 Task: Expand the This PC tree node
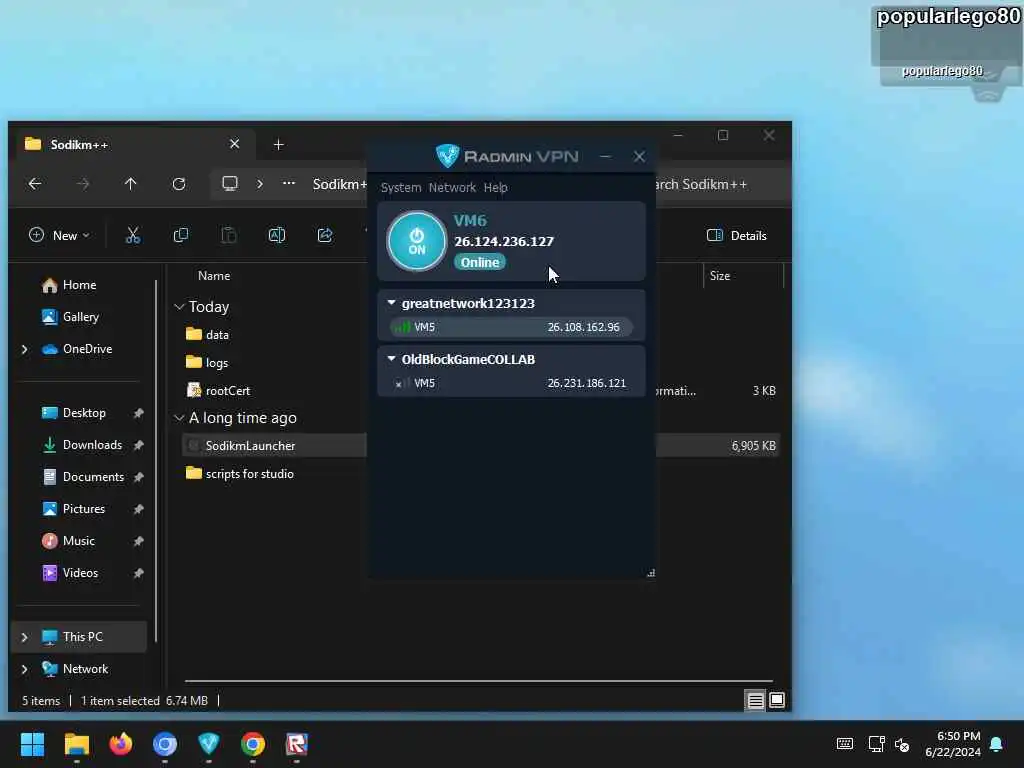pyautogui.click(x=25, y=637)
